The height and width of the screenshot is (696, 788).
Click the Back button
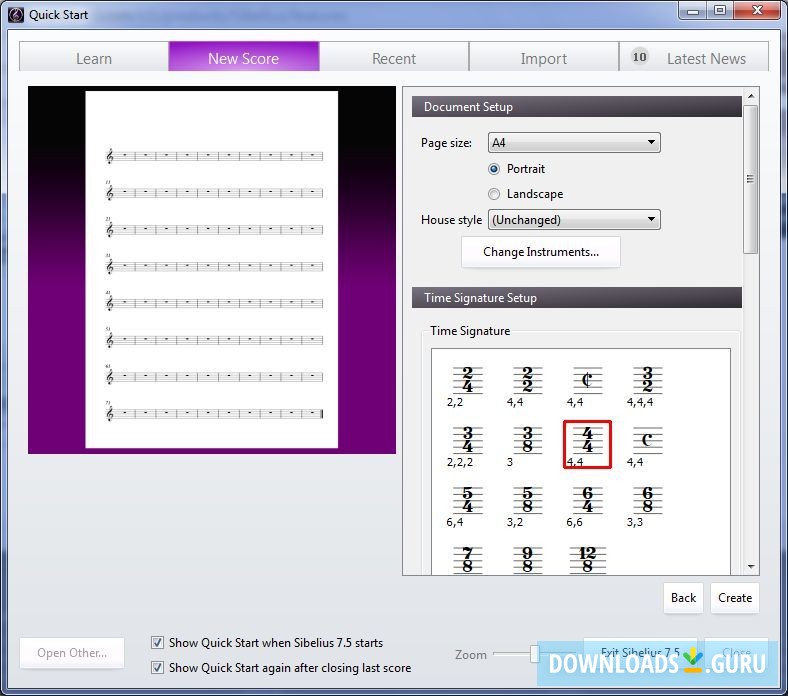pyautogui.click(x=683, y=598)
